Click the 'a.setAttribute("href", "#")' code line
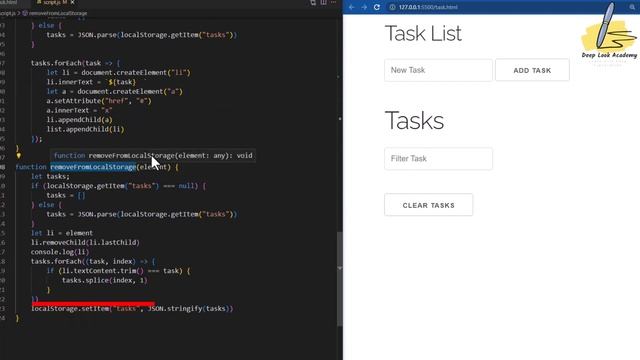The height and width of the screenshot is (360, 640). click(x=99, y=101)
